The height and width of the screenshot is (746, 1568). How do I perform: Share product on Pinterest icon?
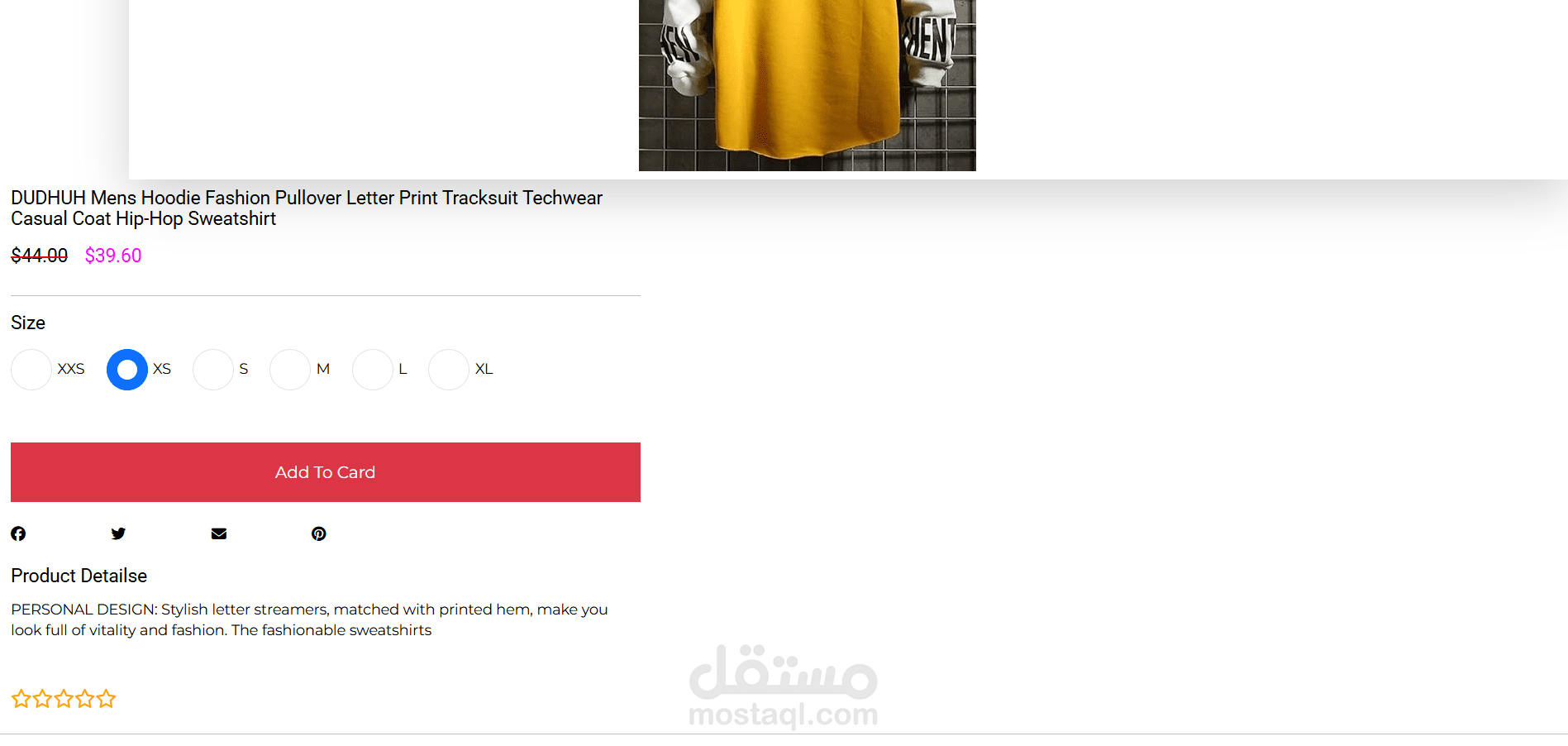tap(319, 533)
